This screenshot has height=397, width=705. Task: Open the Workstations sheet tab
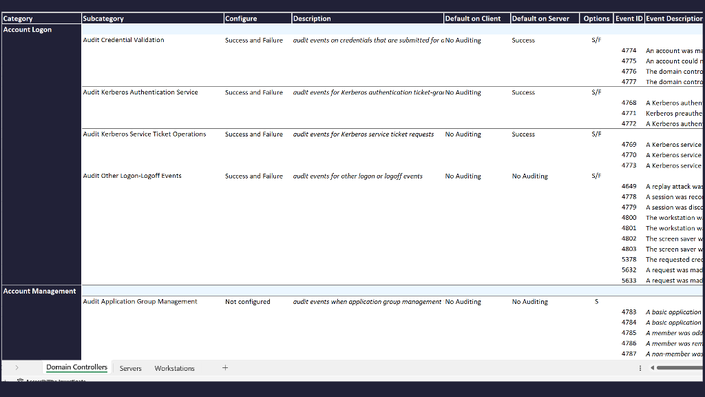point(174,368)
